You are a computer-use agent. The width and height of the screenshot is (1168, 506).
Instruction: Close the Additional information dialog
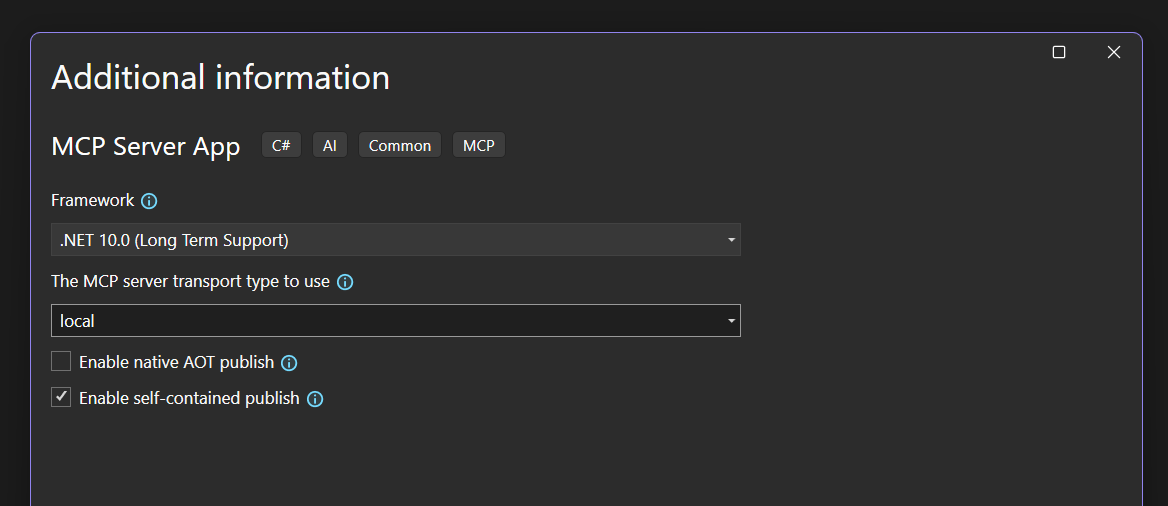1114,52
